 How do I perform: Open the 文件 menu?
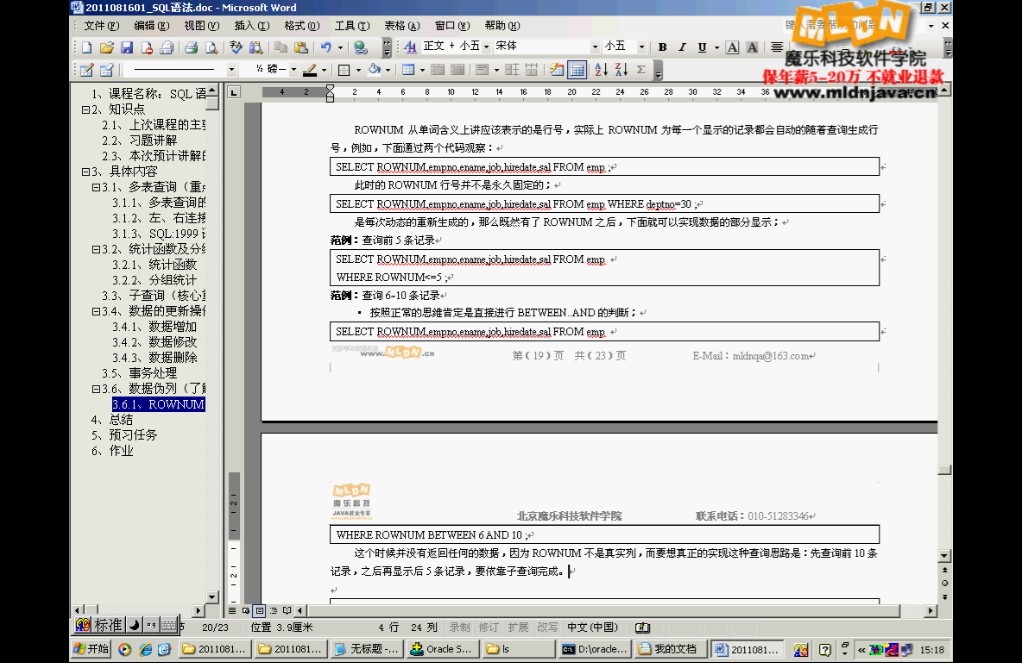[101, 25]
